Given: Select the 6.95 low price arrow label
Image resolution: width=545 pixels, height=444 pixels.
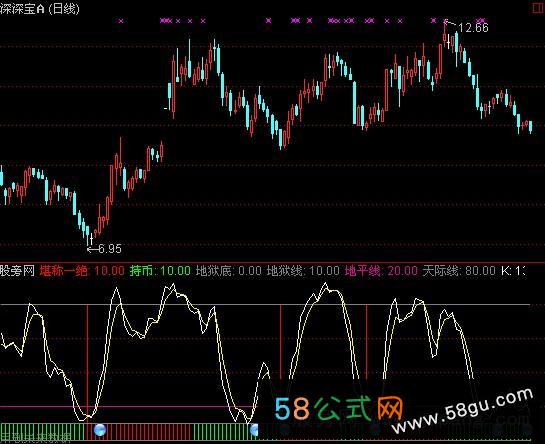Looking at the screenshot, I should tap(104, 249).
